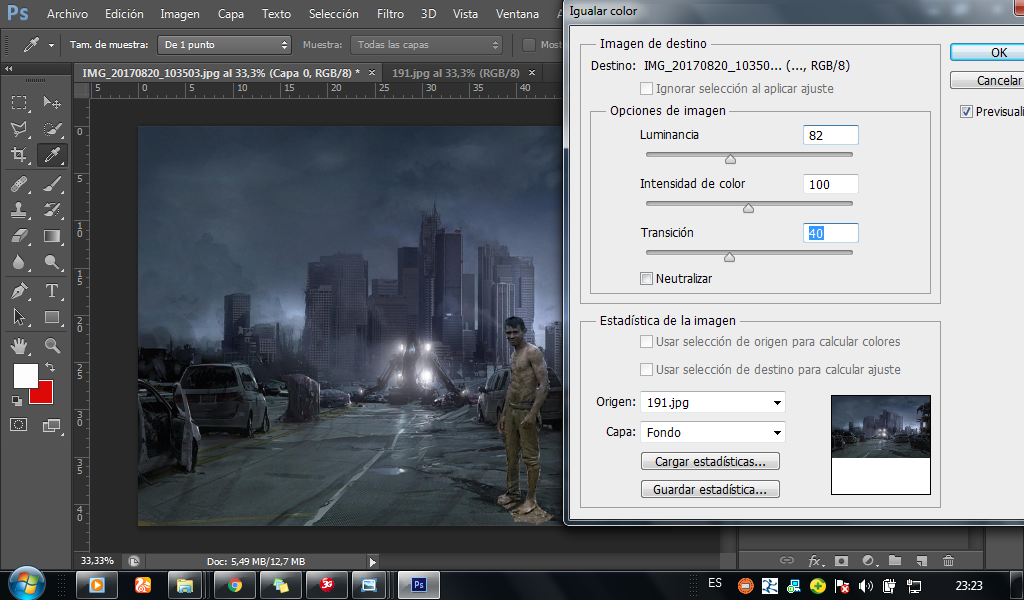Click the Luminancia slider handle
Viewport: 1024px width, 600px height.
pyautogui.click(x=730, y=158)
